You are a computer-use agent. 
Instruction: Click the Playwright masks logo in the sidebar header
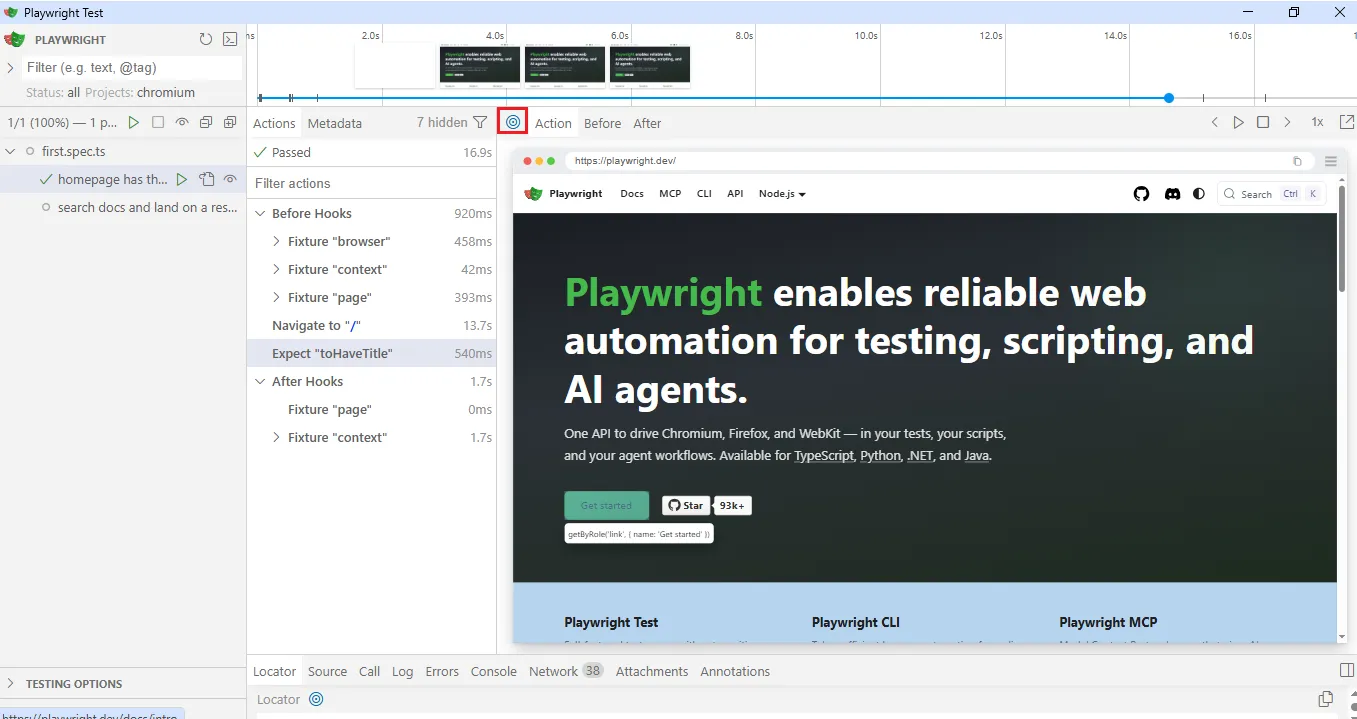(x=15, y=40)
